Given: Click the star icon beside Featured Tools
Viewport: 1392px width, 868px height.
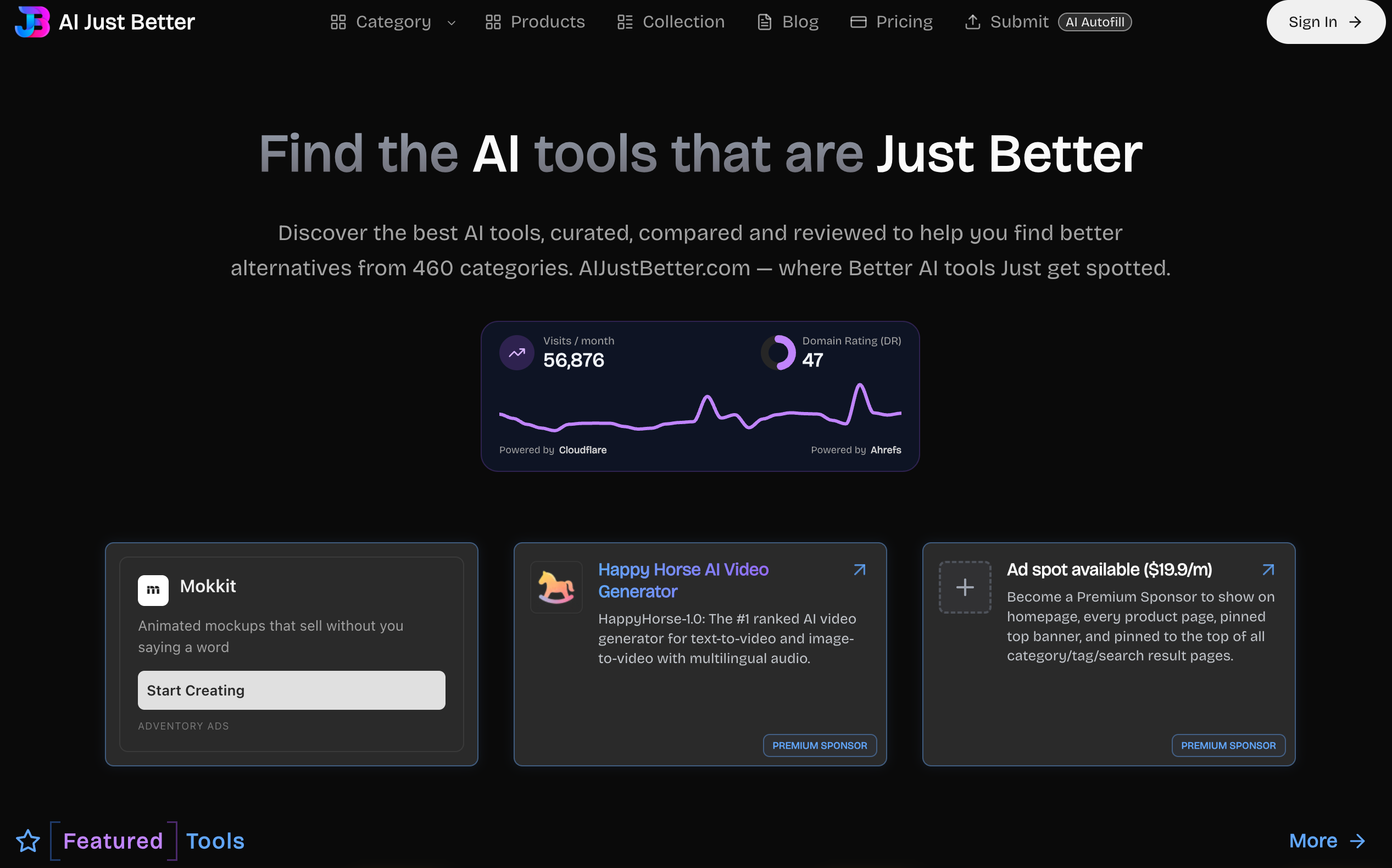Looking at the screenshot, I should point(28,841).
